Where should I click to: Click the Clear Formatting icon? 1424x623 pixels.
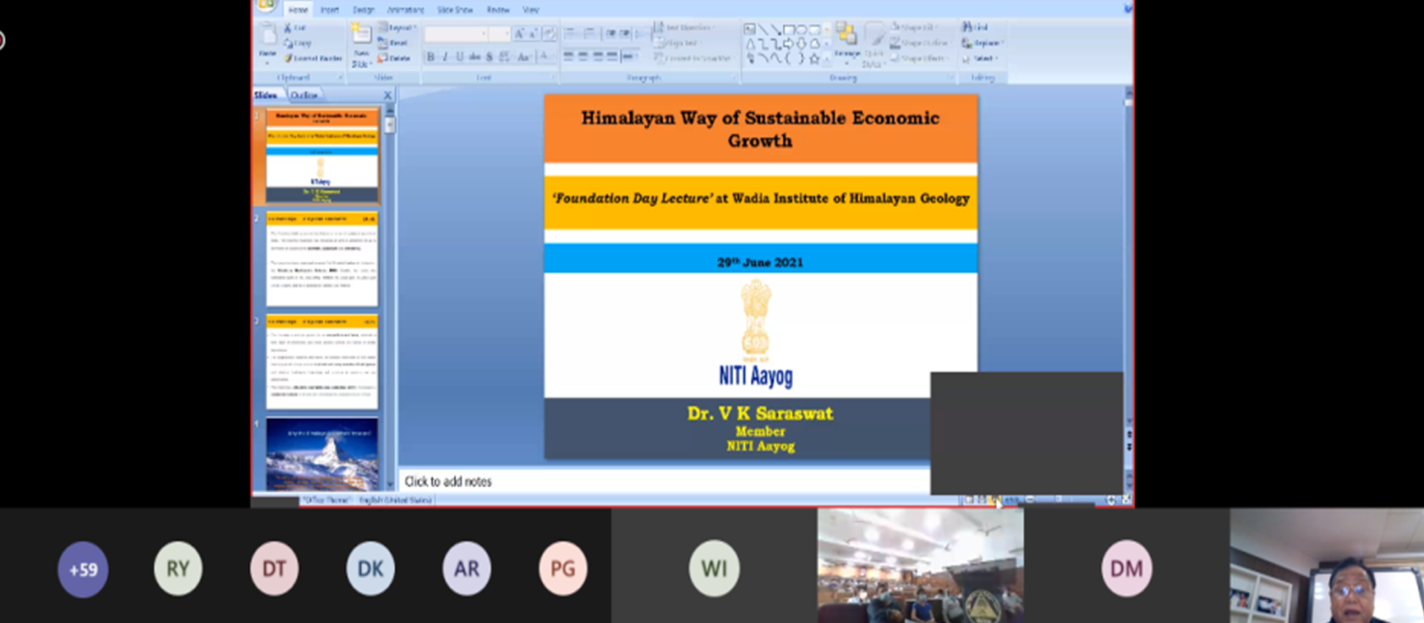(549, 34)
